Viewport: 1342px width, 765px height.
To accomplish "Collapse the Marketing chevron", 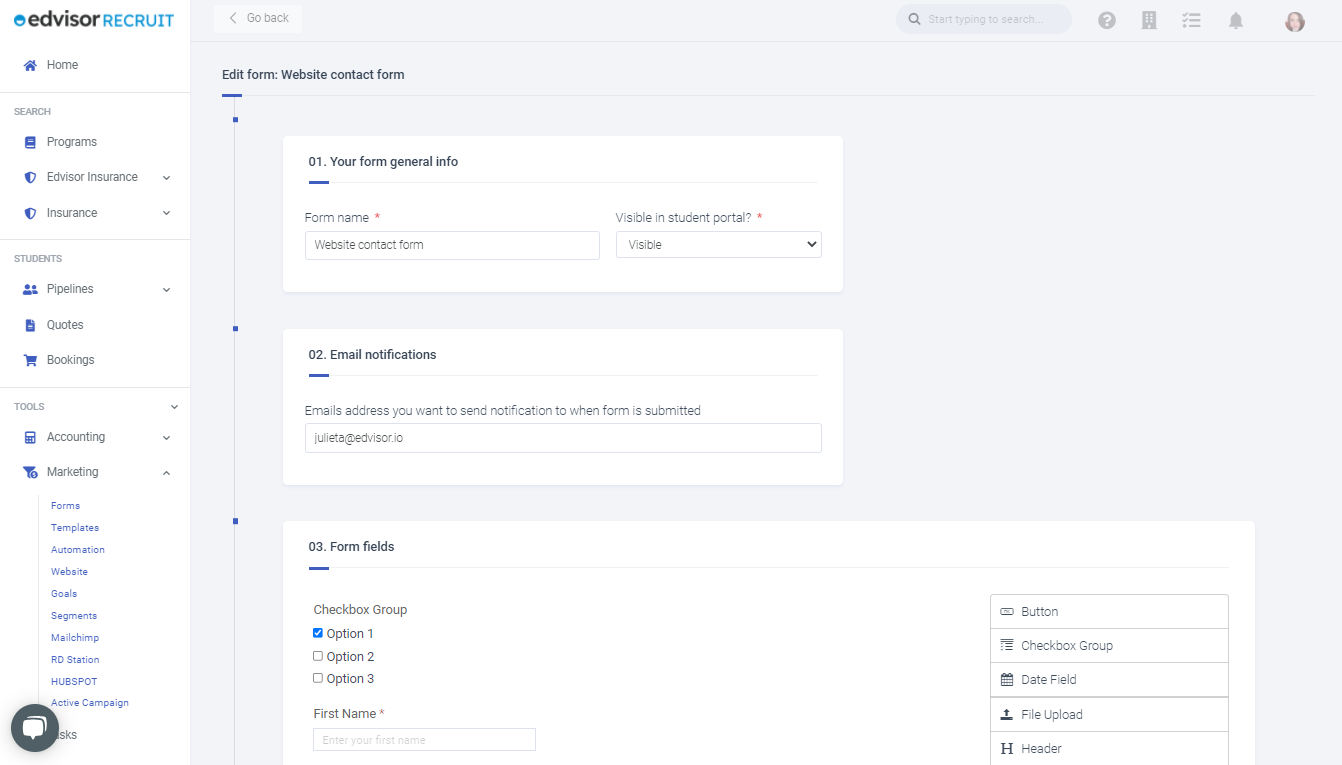I will coord(166,473).
